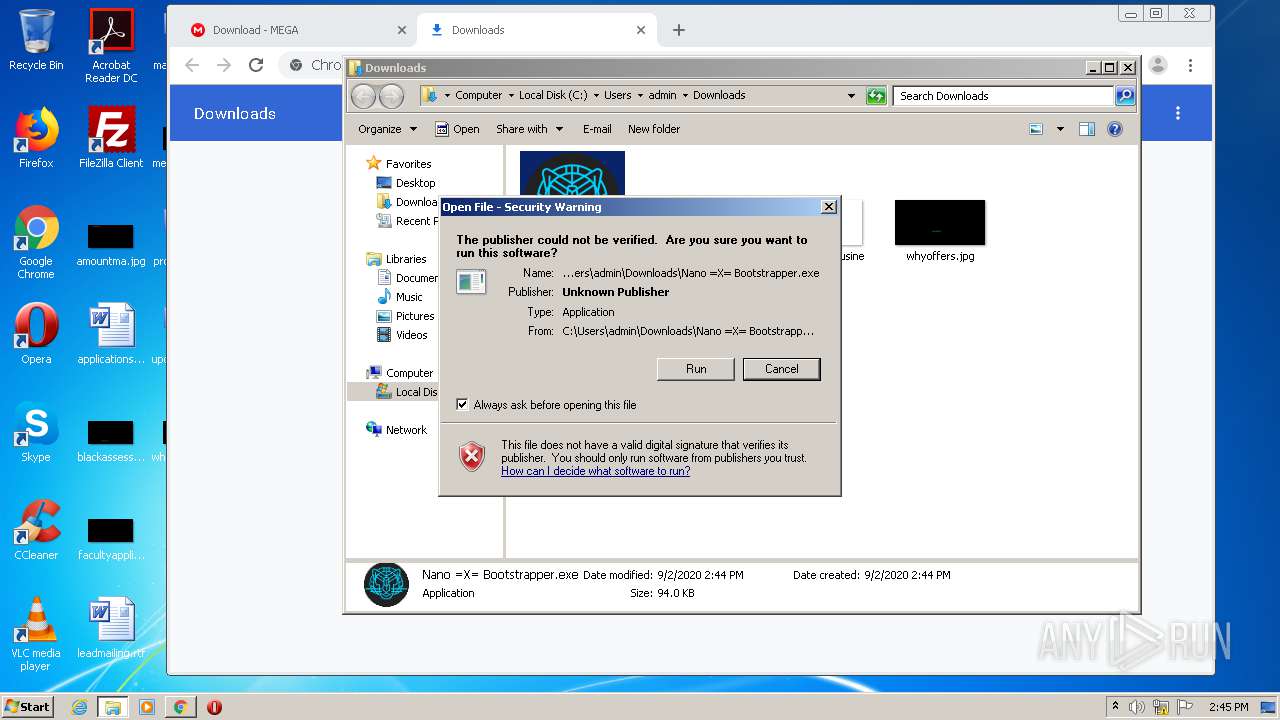Open Internet Explorer from taskbar
This screenshot has height=720, width=1280.
pyautogui.click(x=79, y=707)
